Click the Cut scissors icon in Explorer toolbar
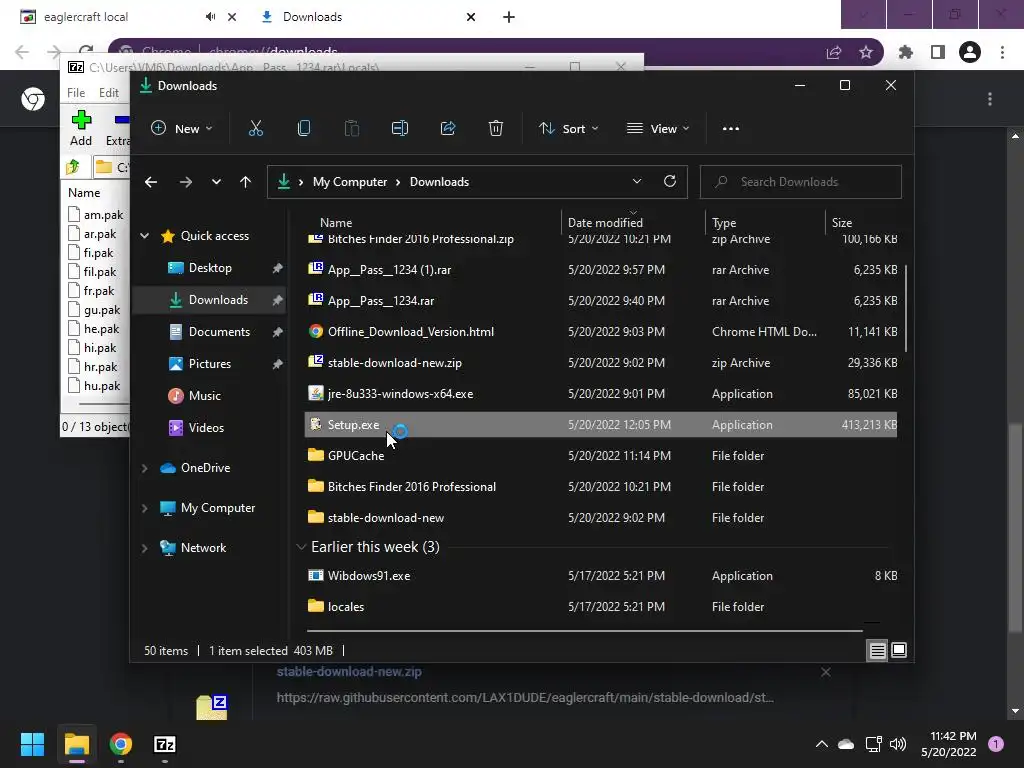 coord(255,129)
